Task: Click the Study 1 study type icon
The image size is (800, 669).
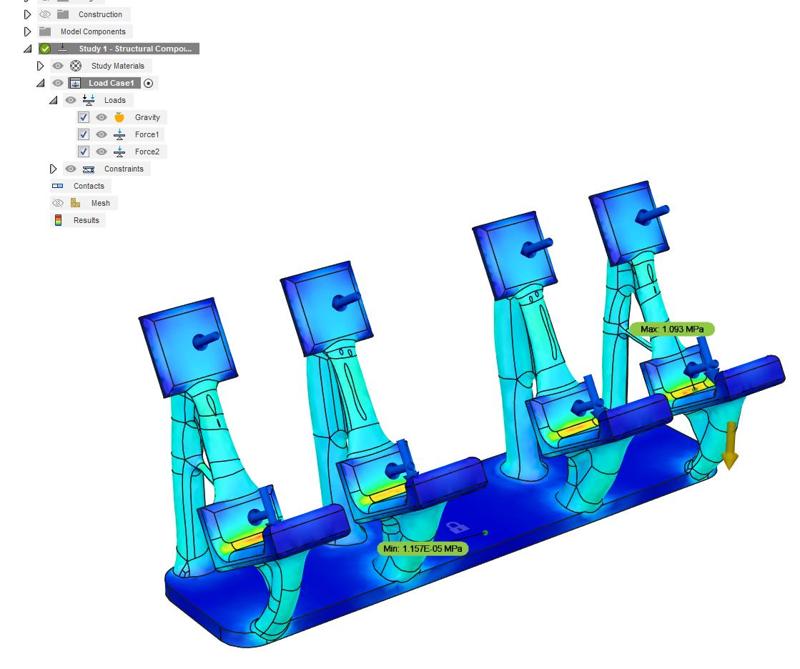Action: tap(63, 48)
